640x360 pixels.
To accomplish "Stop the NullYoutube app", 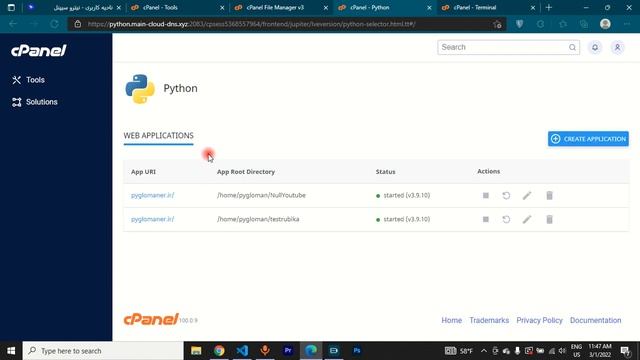I will (x=486, y=196).
